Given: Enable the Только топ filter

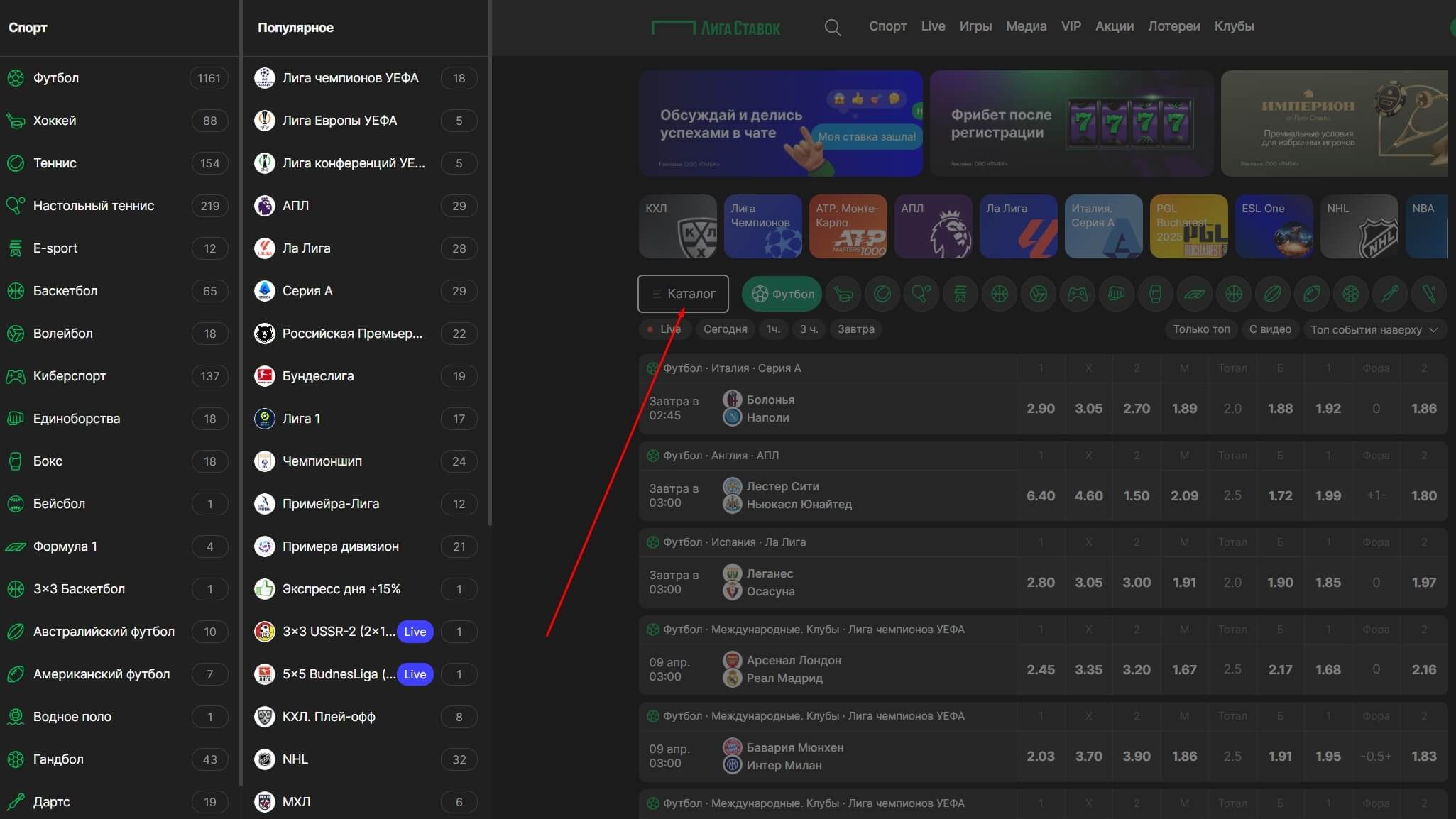Looking at the screenshot, I should [x=1201, y=330].
